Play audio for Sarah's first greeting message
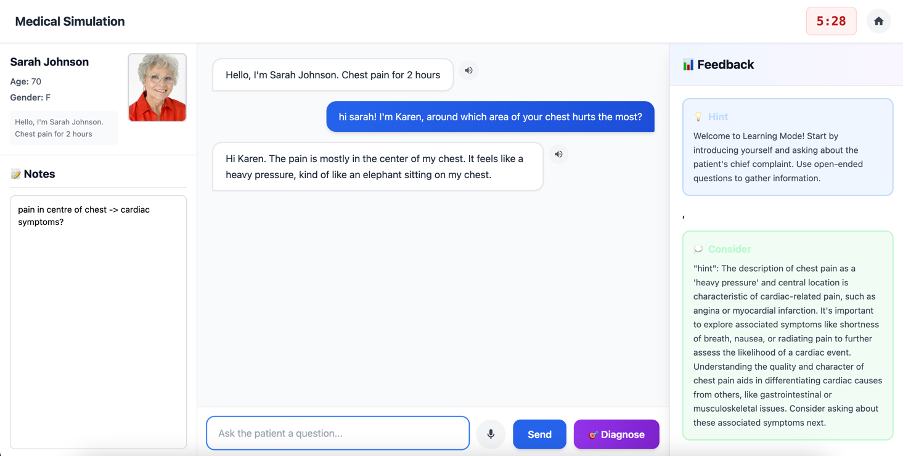904x456 pixels. 468,70
